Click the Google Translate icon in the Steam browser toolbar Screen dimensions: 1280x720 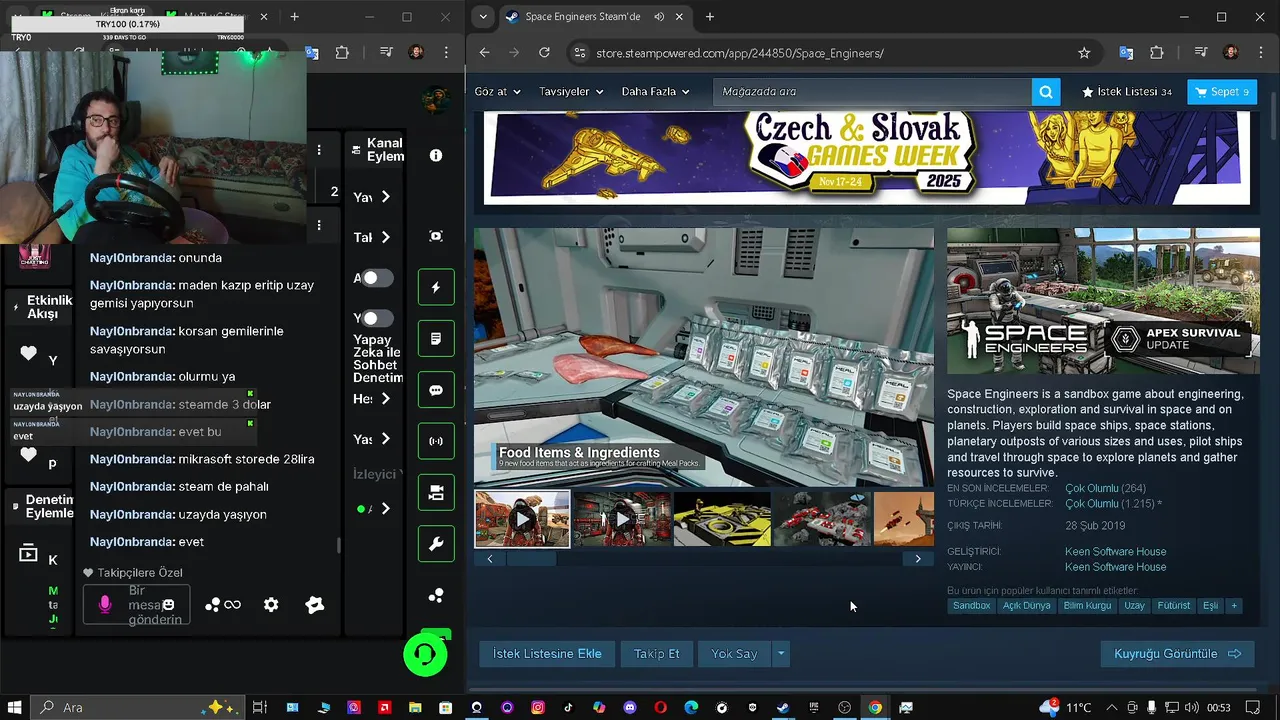click(1126, 53)
